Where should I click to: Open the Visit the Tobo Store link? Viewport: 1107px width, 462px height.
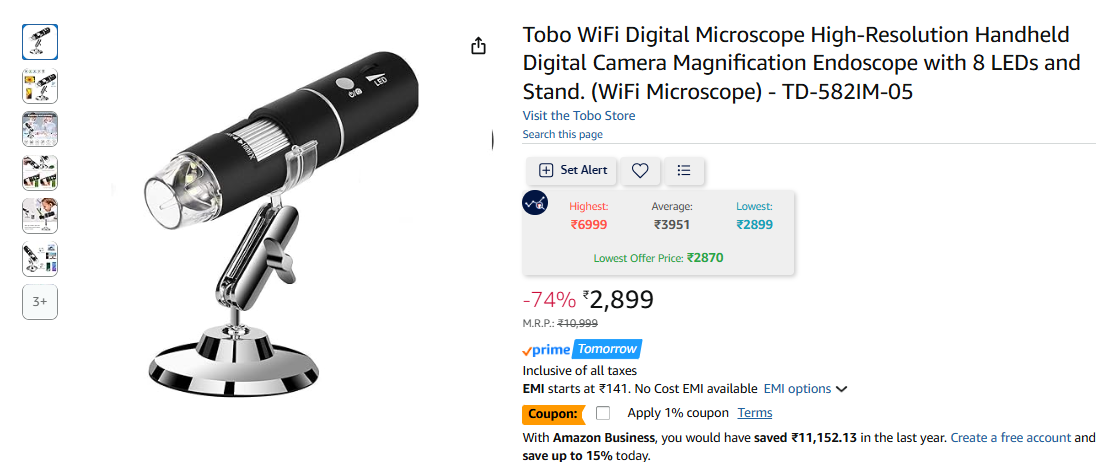pyautogui.click(x=579, y=116)
